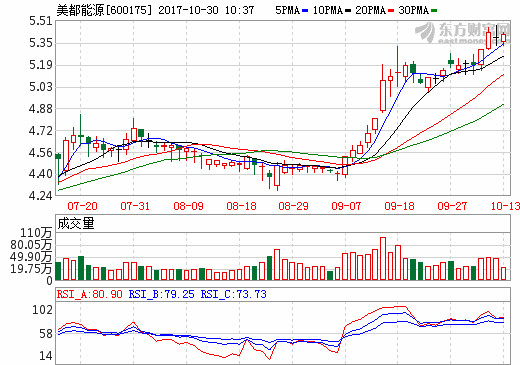Click the price axis value 4.24
The image size is (520, 365).
[x=41, y=196]
